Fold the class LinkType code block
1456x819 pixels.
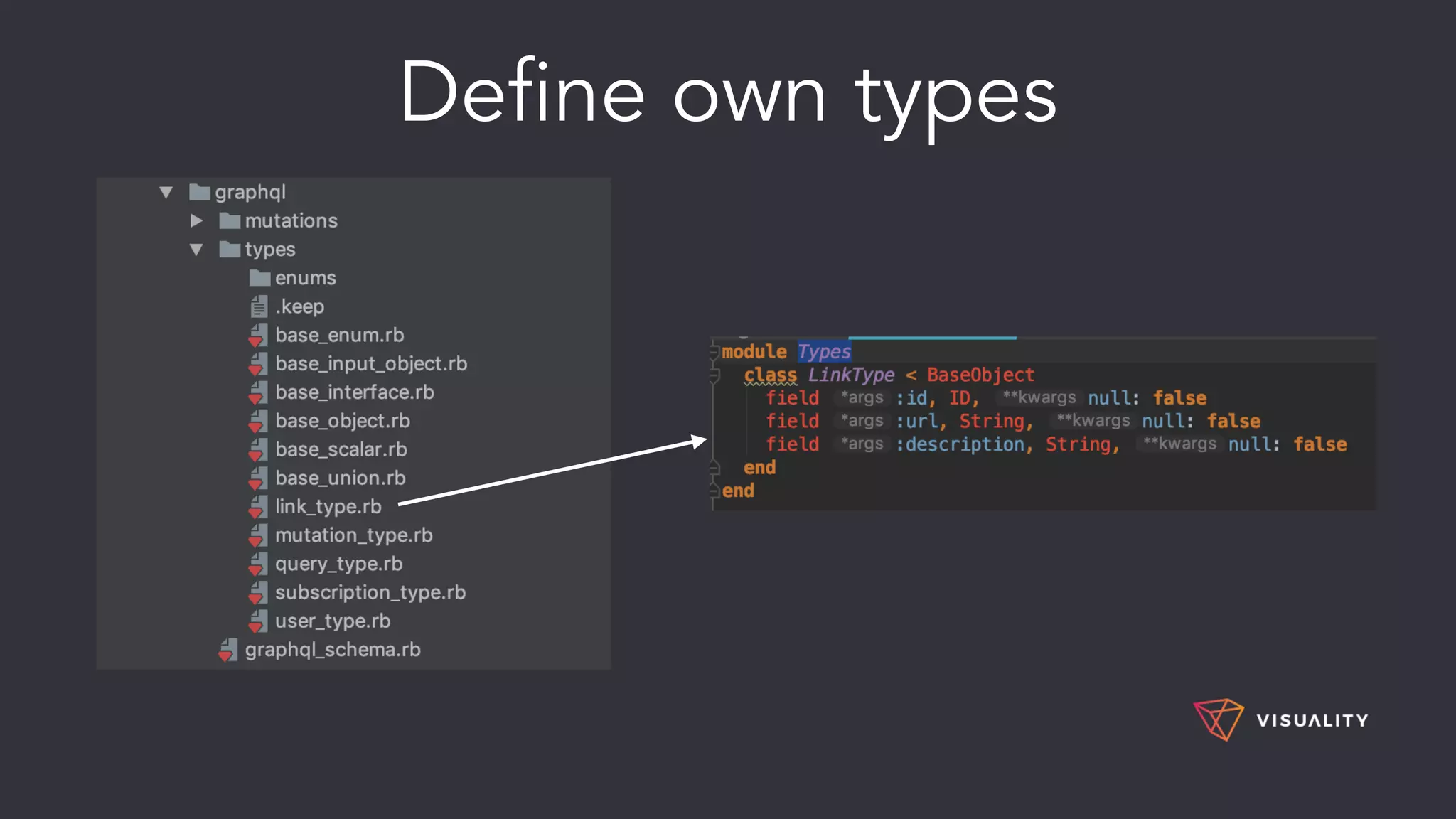click(x=714, y=375)
